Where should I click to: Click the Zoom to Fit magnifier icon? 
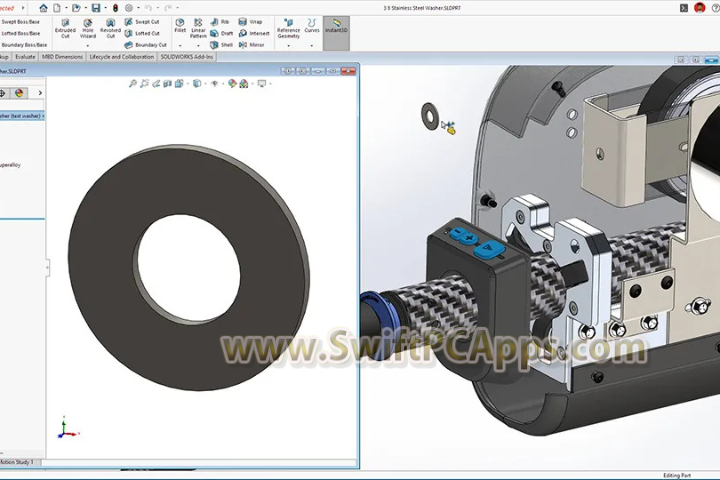point(133,84)
